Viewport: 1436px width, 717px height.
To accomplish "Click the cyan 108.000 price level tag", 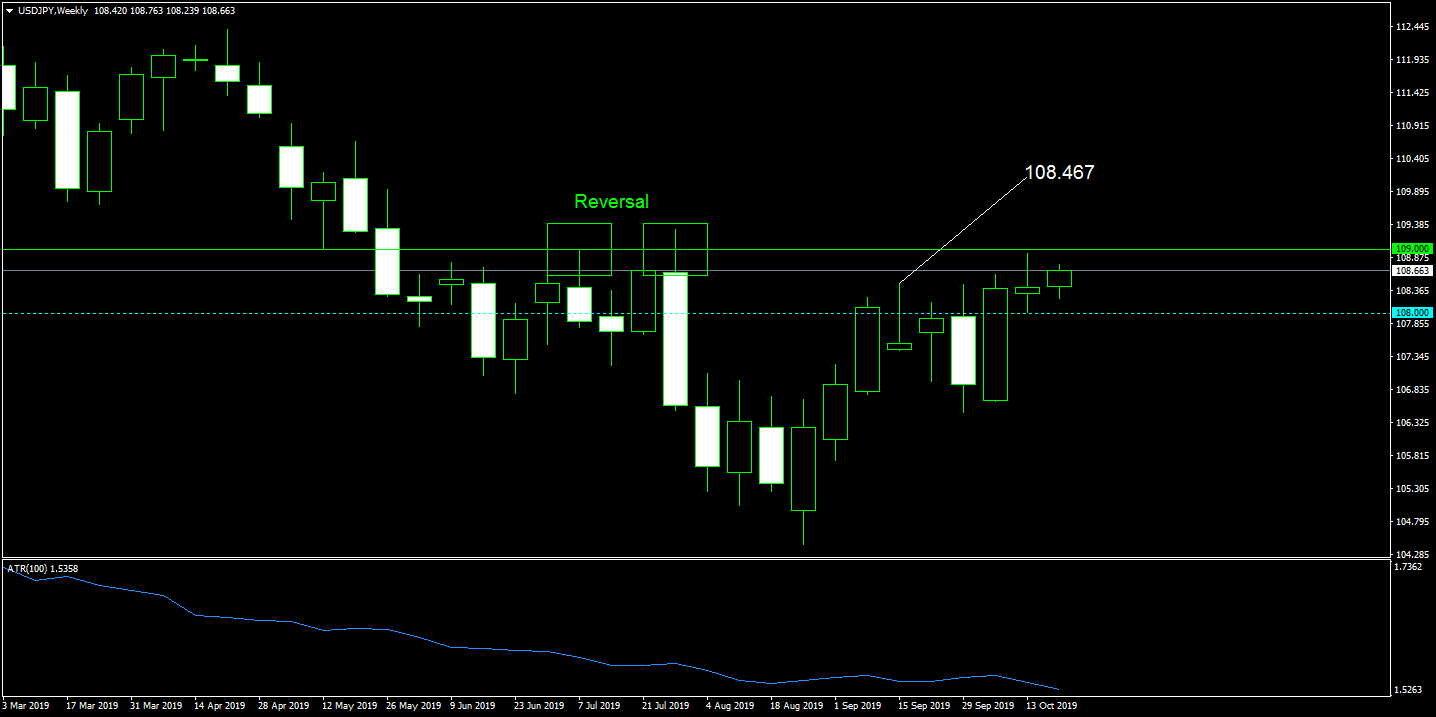I will pos(1412,313).
